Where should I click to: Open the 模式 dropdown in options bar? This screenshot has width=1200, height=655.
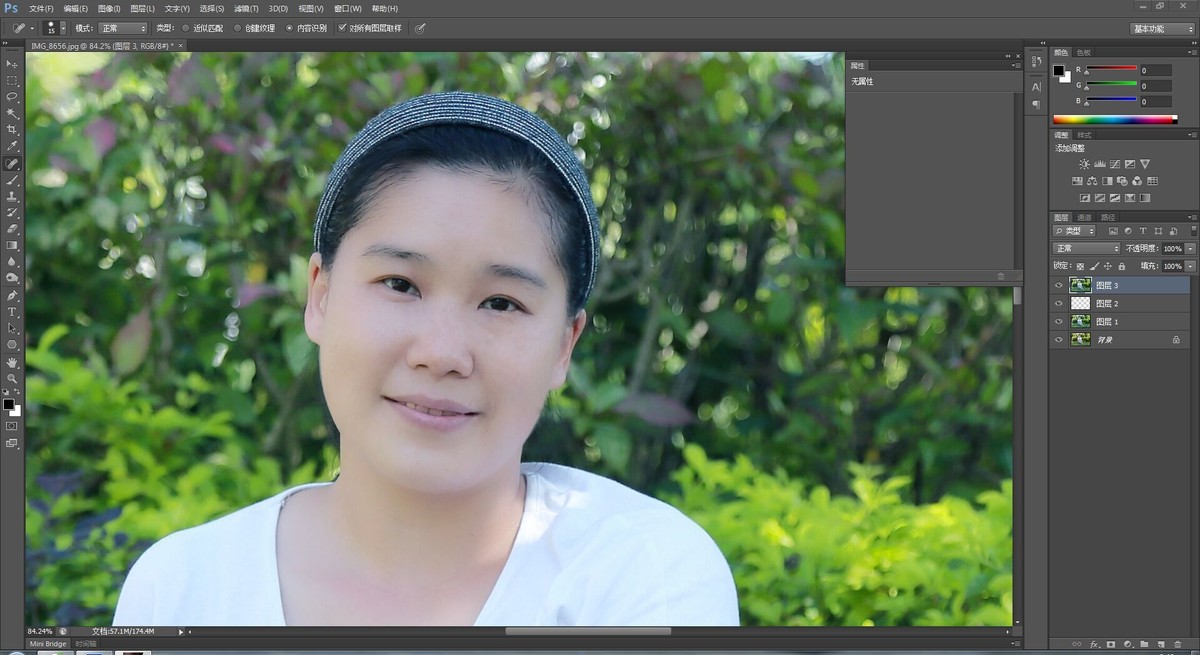[122, 28]
